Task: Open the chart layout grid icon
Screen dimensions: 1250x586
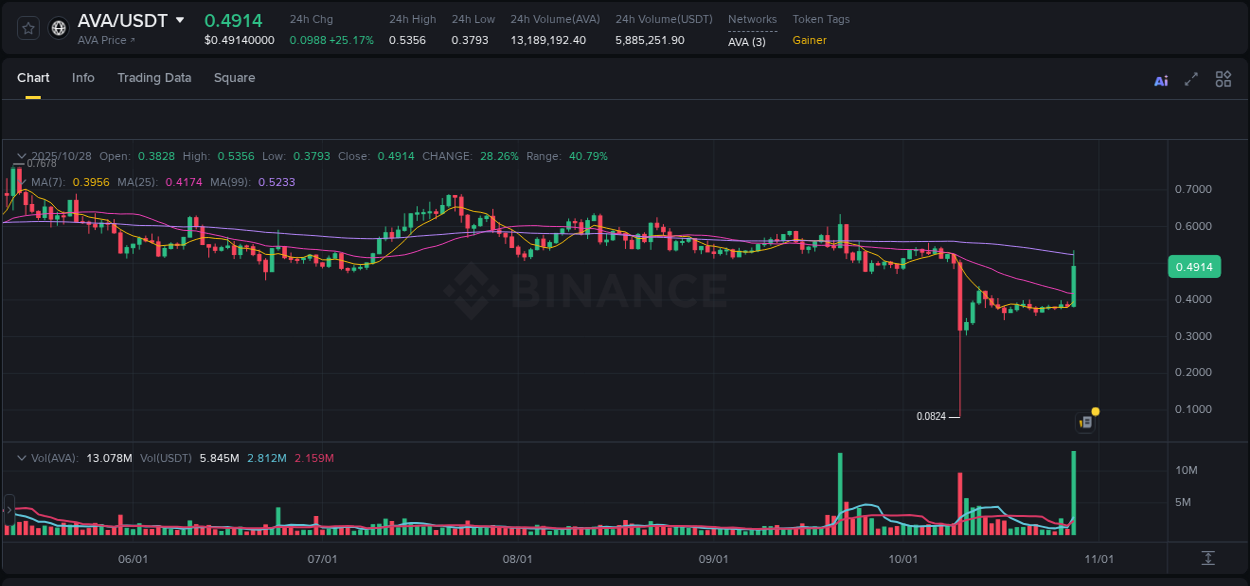Action: (x=1223, y=78)
